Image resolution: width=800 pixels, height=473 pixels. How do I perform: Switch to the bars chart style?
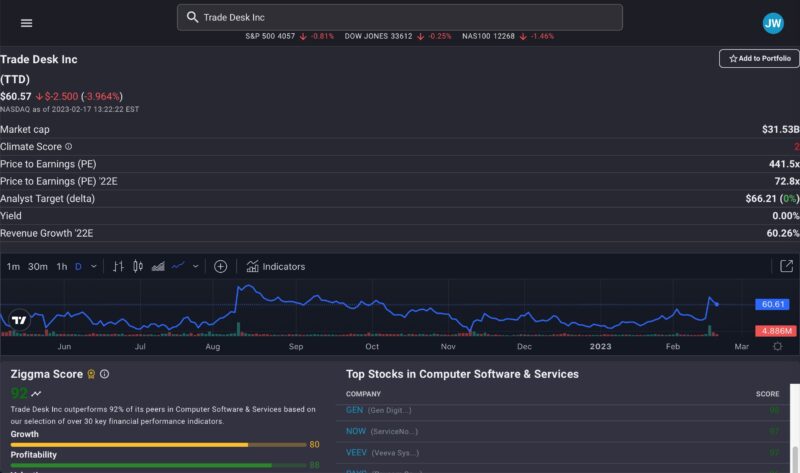point(118,266)
